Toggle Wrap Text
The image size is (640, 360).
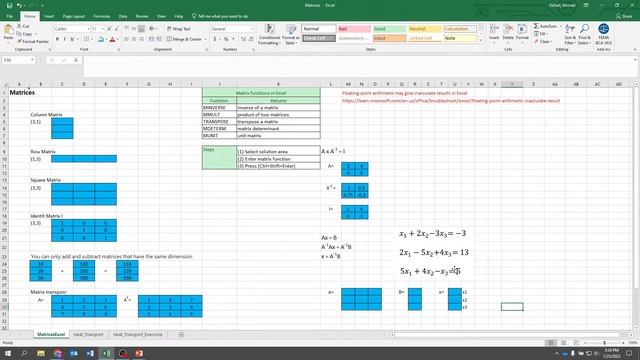pyautogui.click(x=179, y=29)
